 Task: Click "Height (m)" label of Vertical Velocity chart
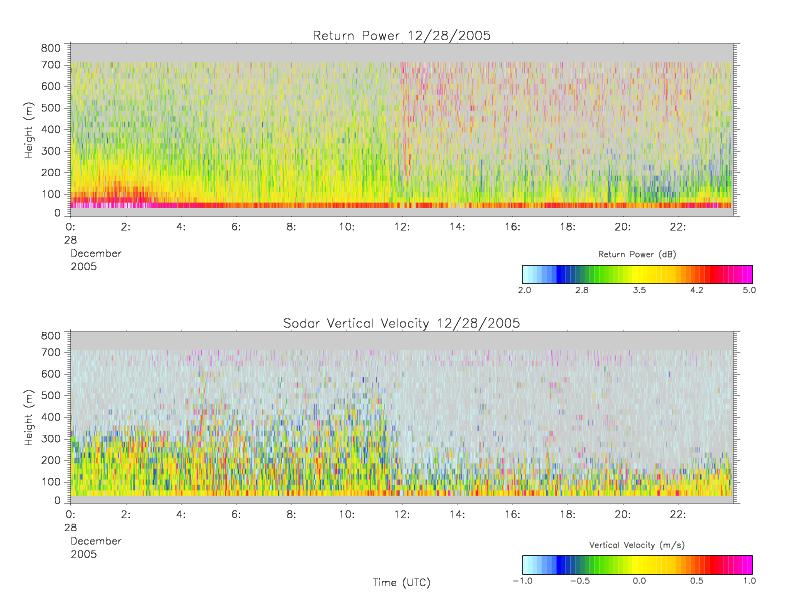pyautogui.click(x=29, y=417)
